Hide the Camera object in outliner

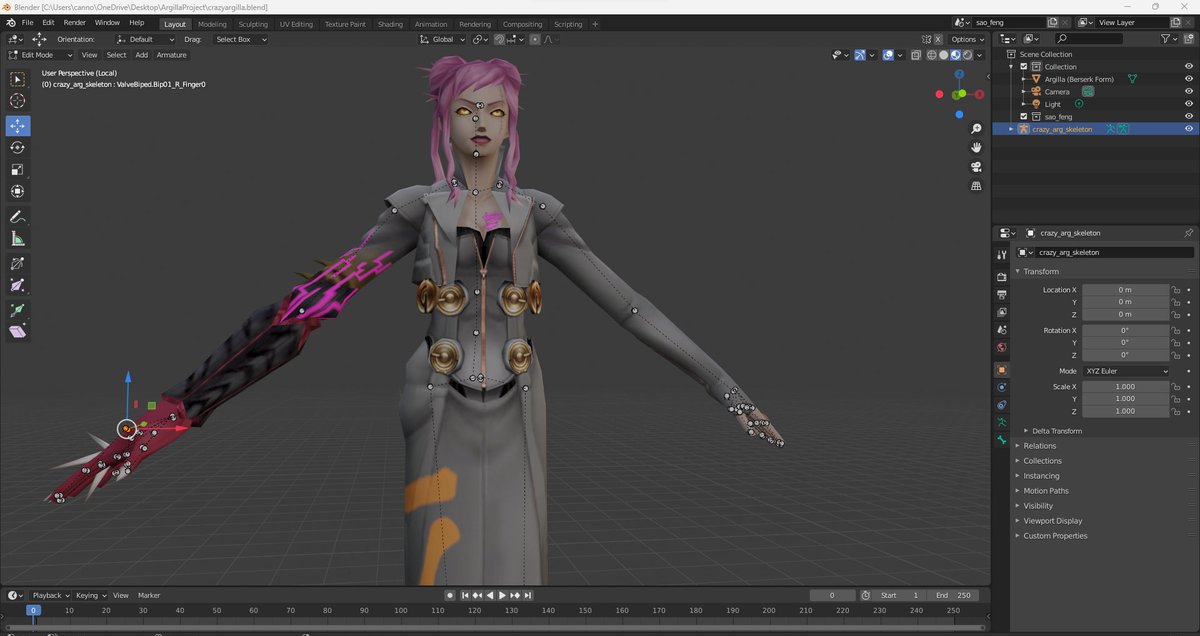click(1189, 92)
